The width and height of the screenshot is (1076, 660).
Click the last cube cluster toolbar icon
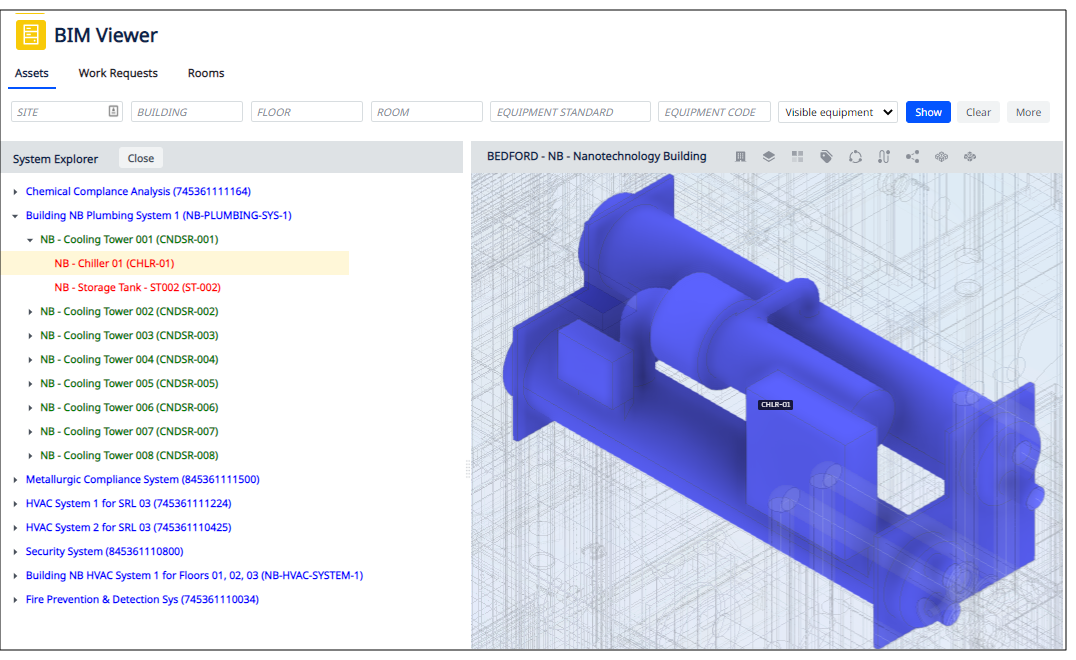tap(970, 157)
